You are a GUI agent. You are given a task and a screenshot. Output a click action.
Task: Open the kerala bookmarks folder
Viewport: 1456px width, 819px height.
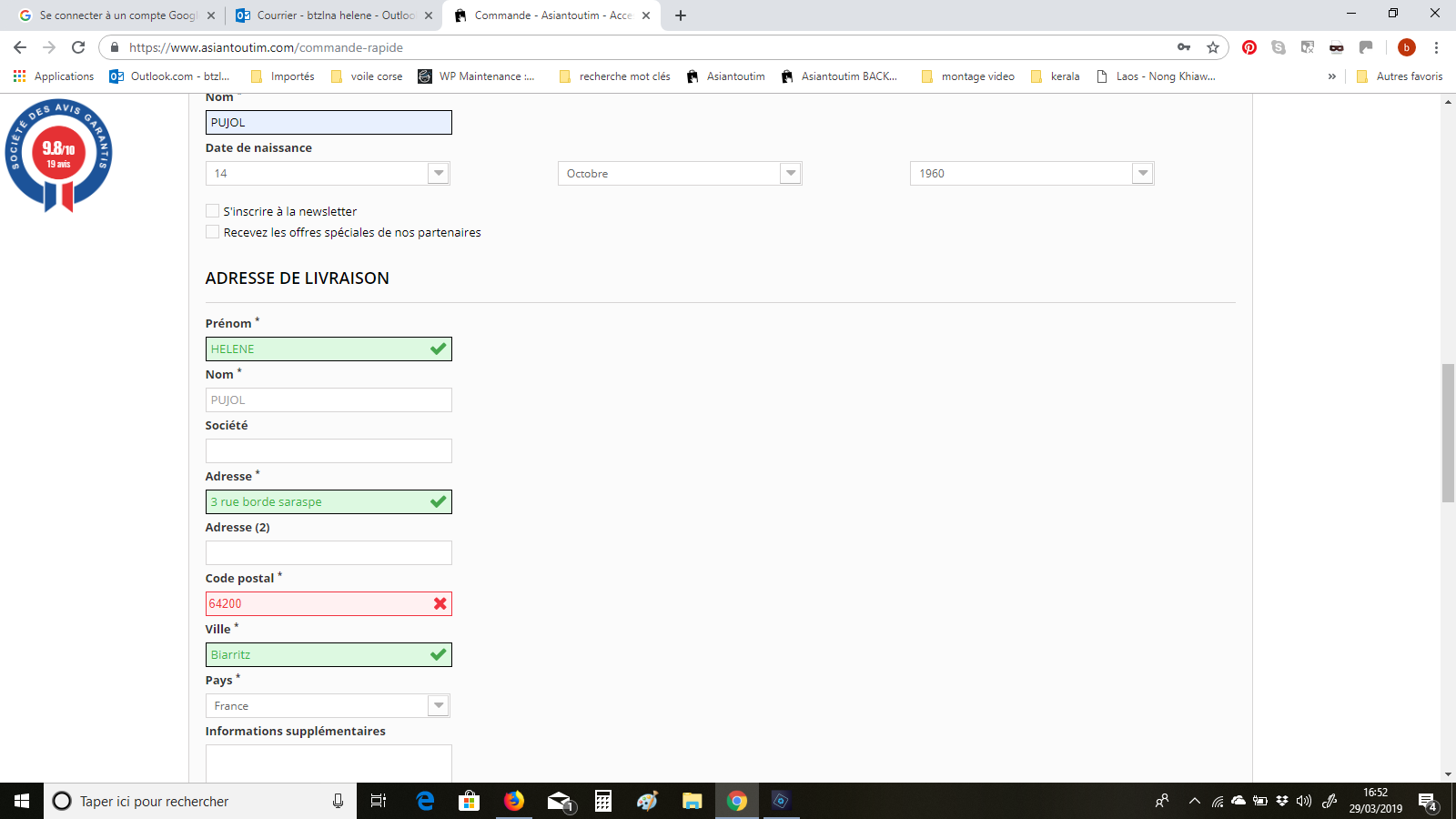1056,76
